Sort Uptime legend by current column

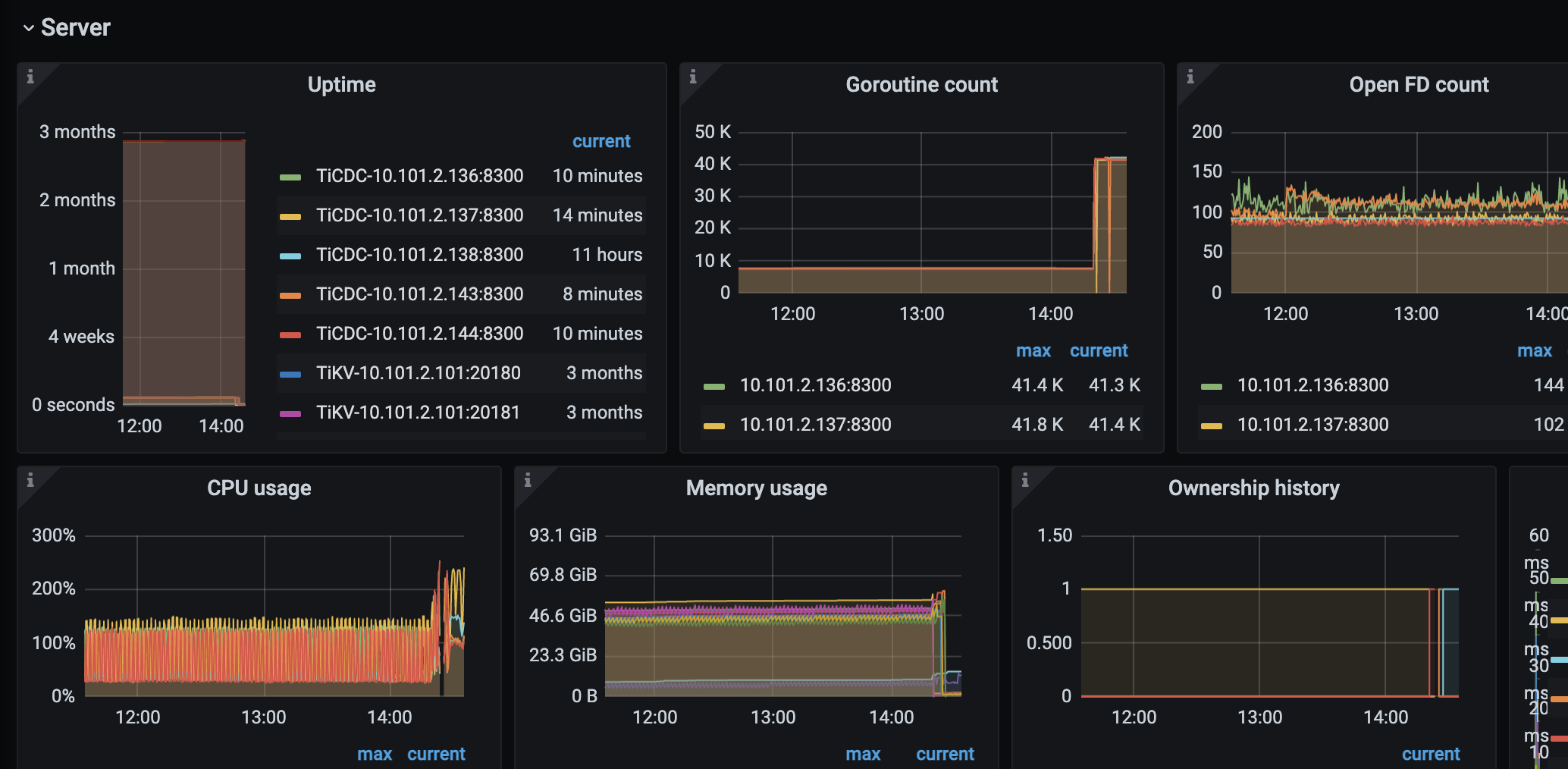click(x=601, y=141)
